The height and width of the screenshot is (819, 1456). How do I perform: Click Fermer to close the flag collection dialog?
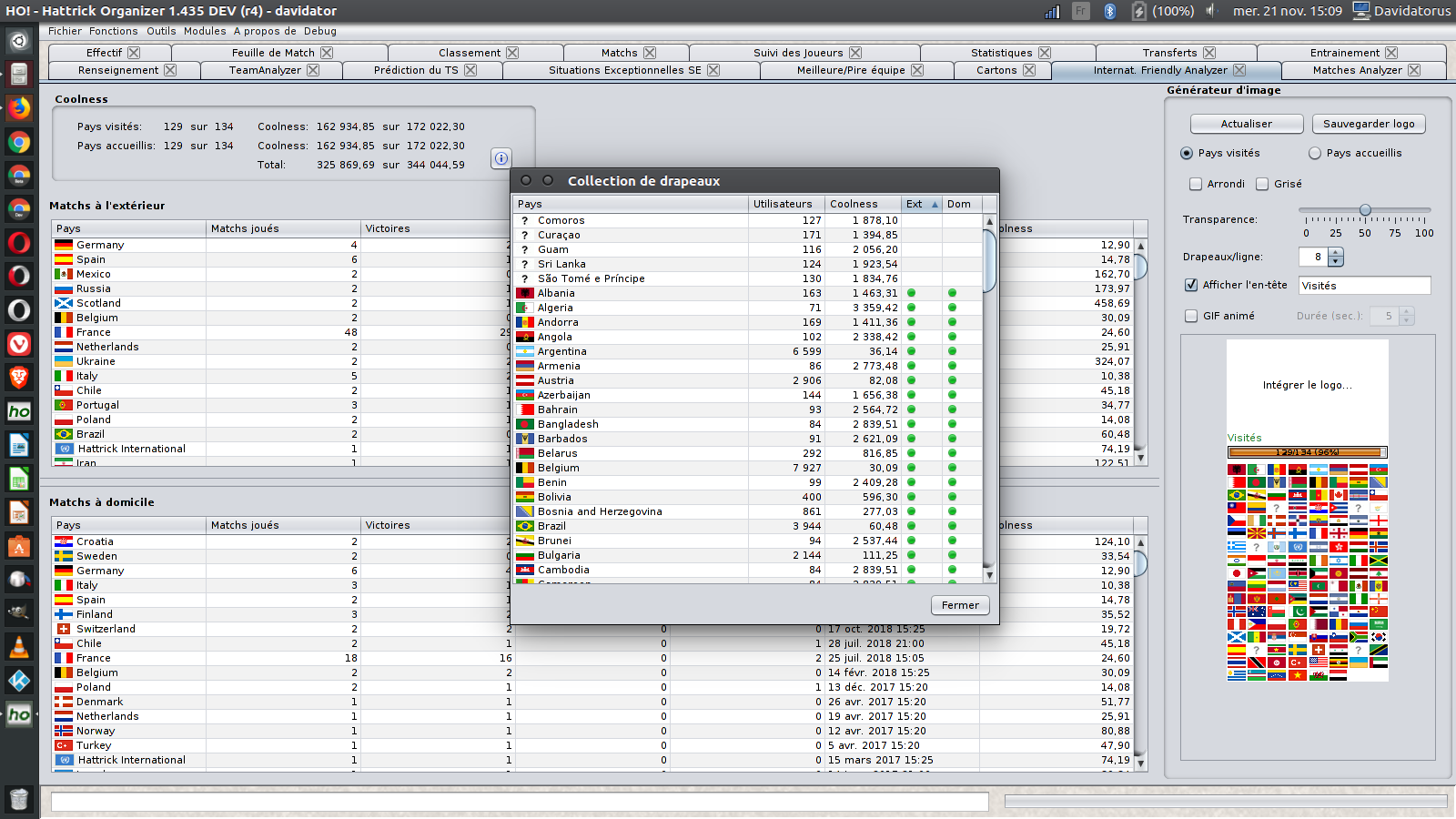(960, 604)
